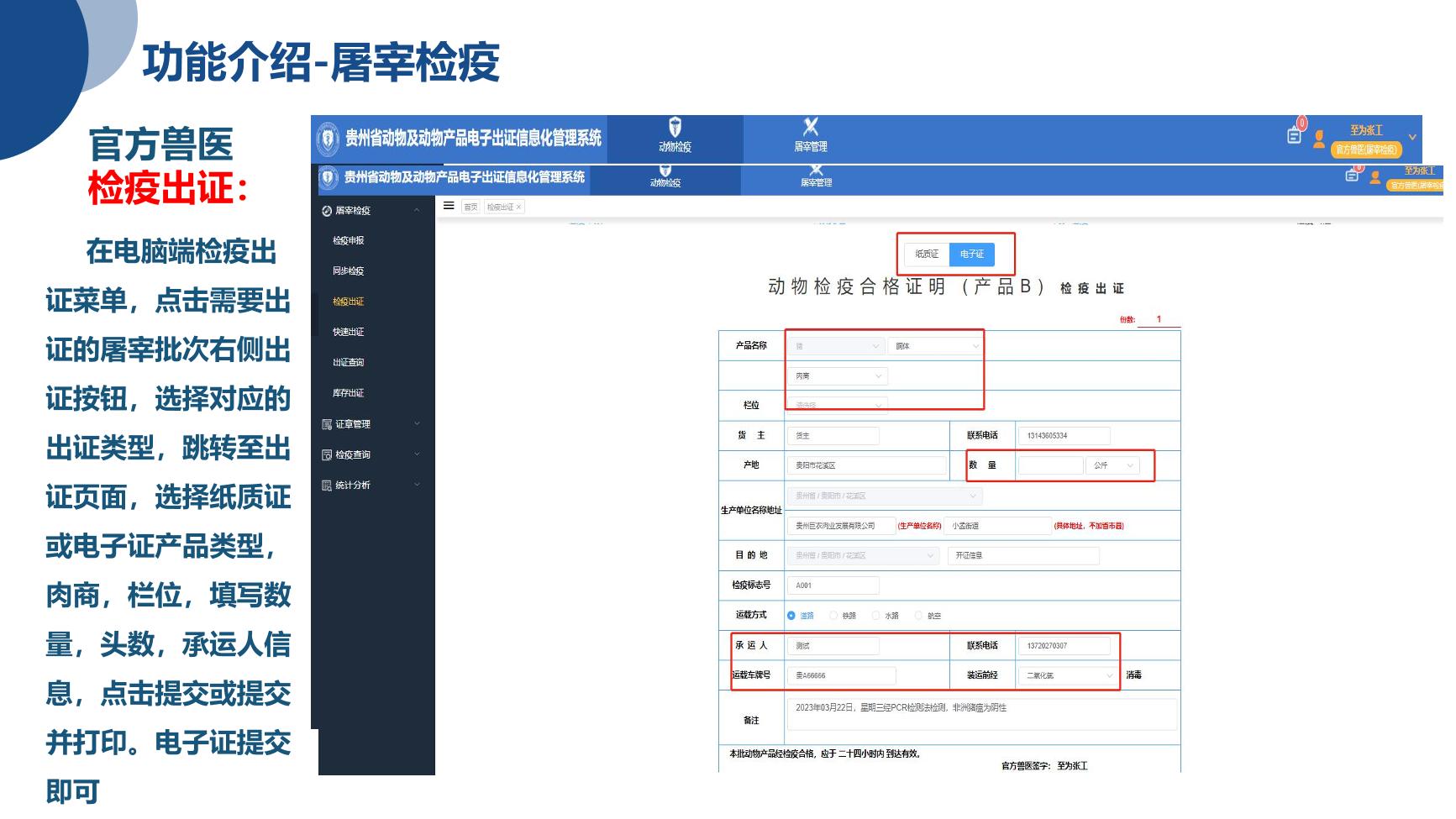Screen dimensions: 1456x819
Task: Click the hamburger menu collapse icon
Action: (x=449, y=206)
